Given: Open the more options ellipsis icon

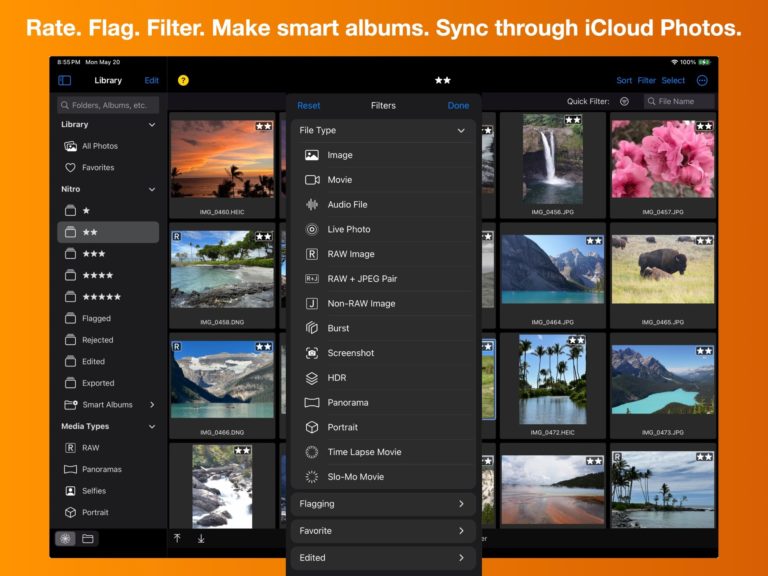Looking at the screenshot, I should point(702,80).
